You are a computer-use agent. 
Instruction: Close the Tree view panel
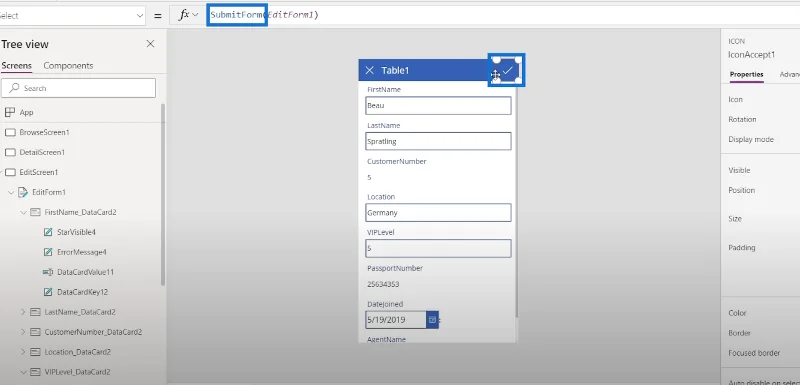(151, 44)
